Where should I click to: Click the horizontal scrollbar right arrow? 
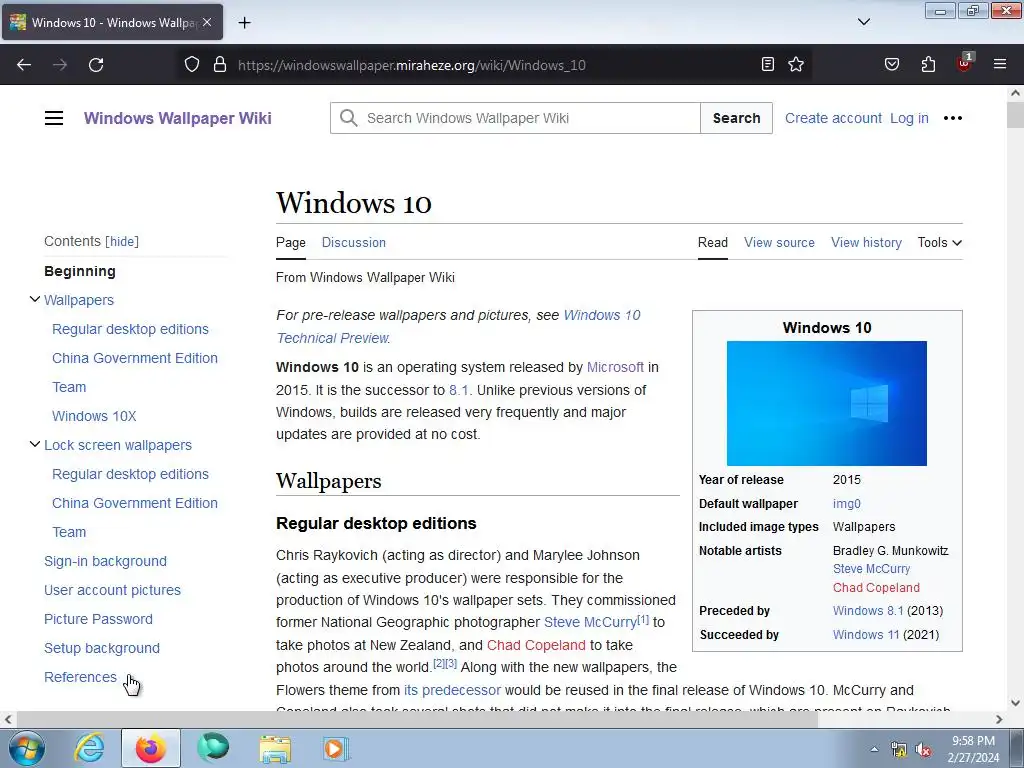point(999,719)
